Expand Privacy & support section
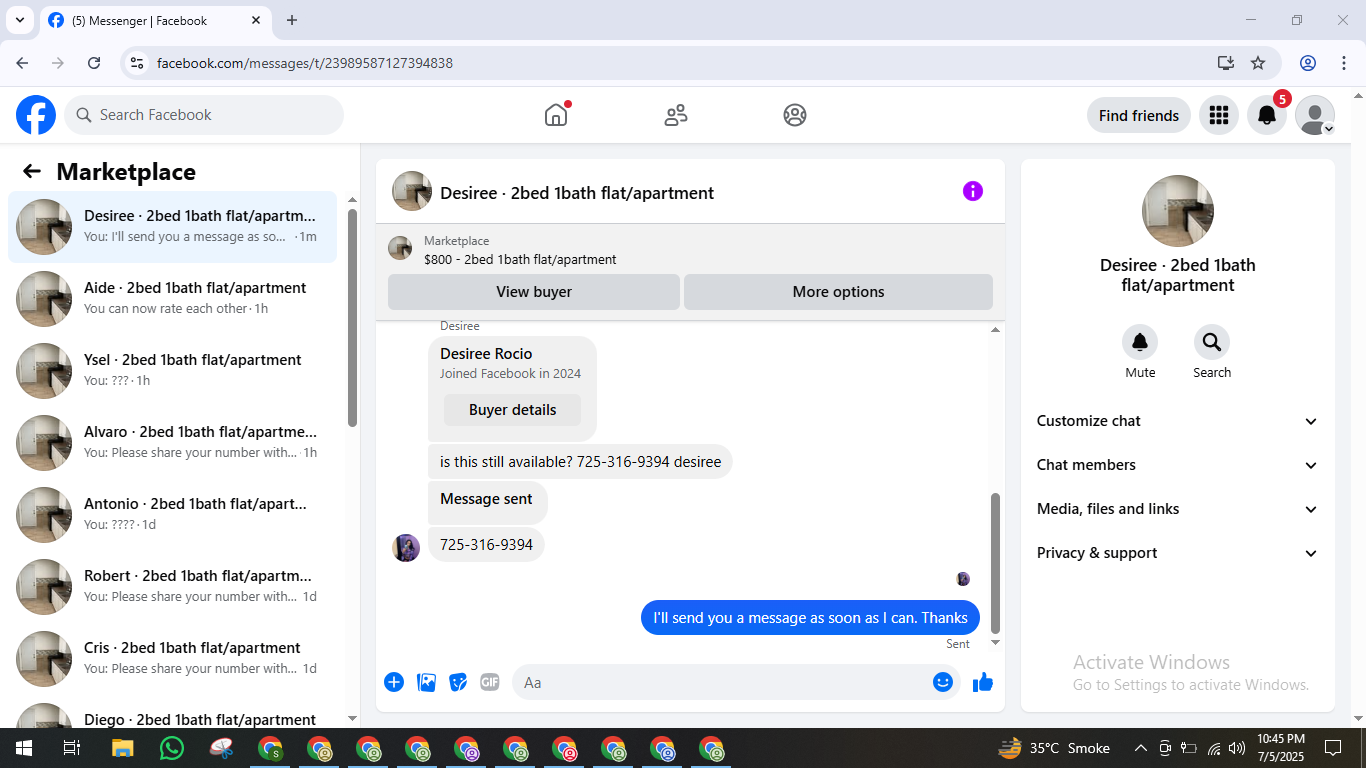This screenshot has width=1366, height=768. tap(1178, 553)
